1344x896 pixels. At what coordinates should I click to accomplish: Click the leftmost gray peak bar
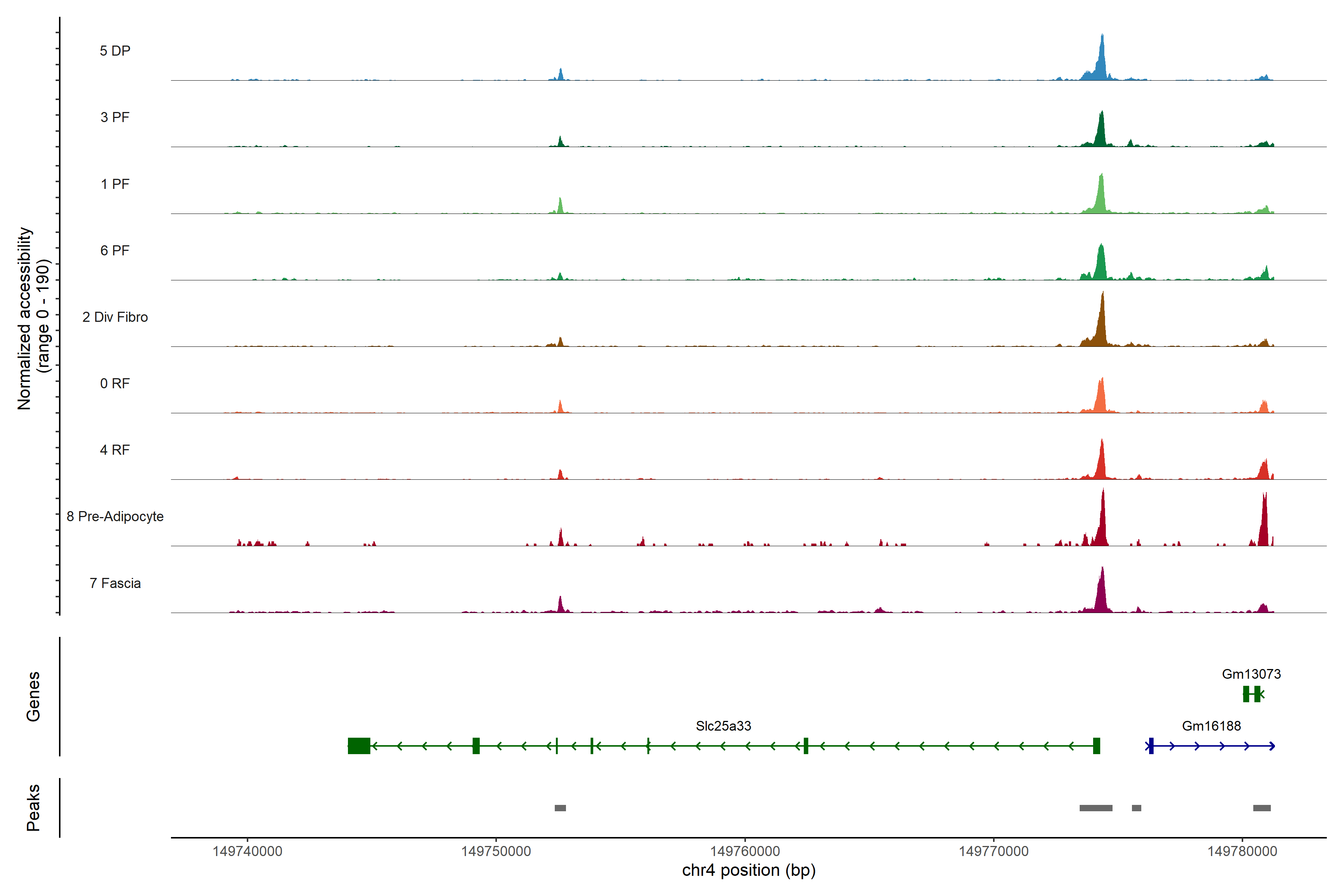pyautogui.click(x=560, y=808)
